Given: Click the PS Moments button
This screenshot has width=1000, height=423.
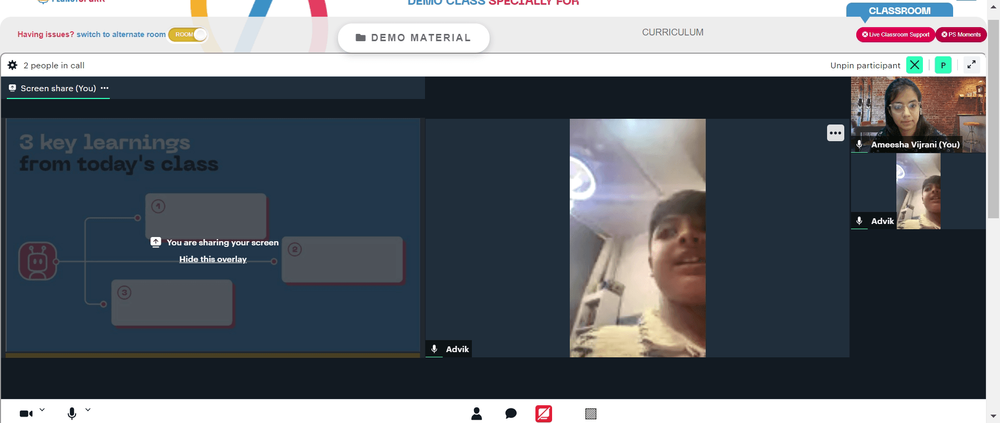Looking at the screenshot, I should pyautogui.click(x=960, y=34).
